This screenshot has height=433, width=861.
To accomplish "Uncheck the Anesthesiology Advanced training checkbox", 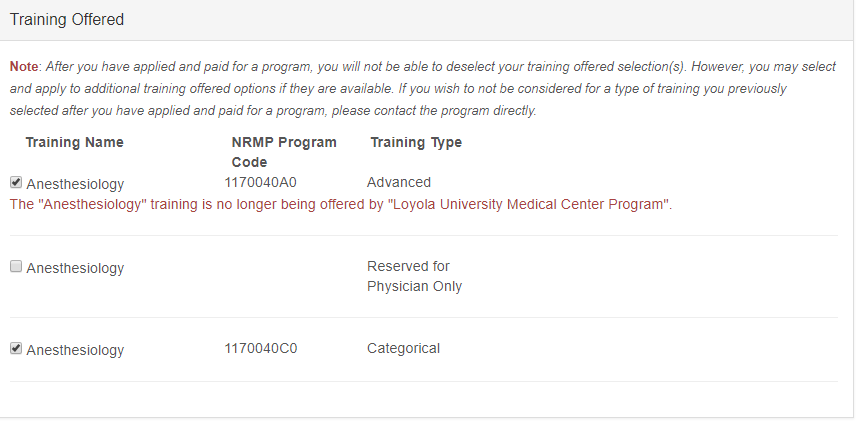I will 16,182.
